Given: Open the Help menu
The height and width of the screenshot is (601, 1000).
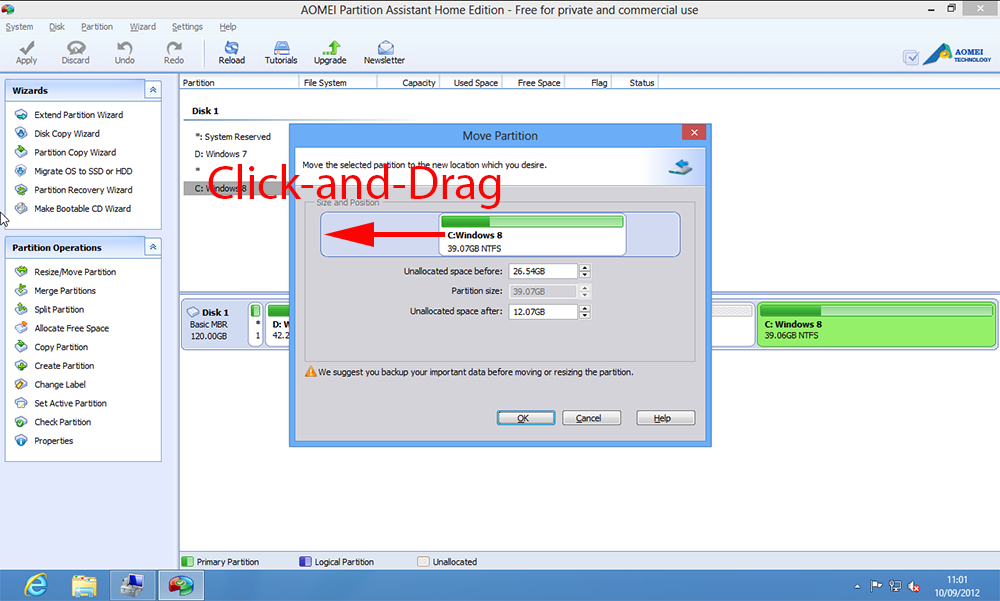Looking at the screenshot, I should pyautogui.click(x=228, y=27).
